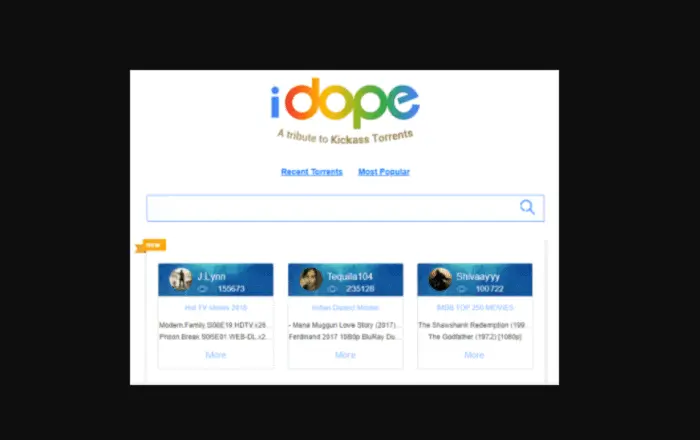
Task: Click the eye icon beside 235128
Action: click(x=332, y=289)
